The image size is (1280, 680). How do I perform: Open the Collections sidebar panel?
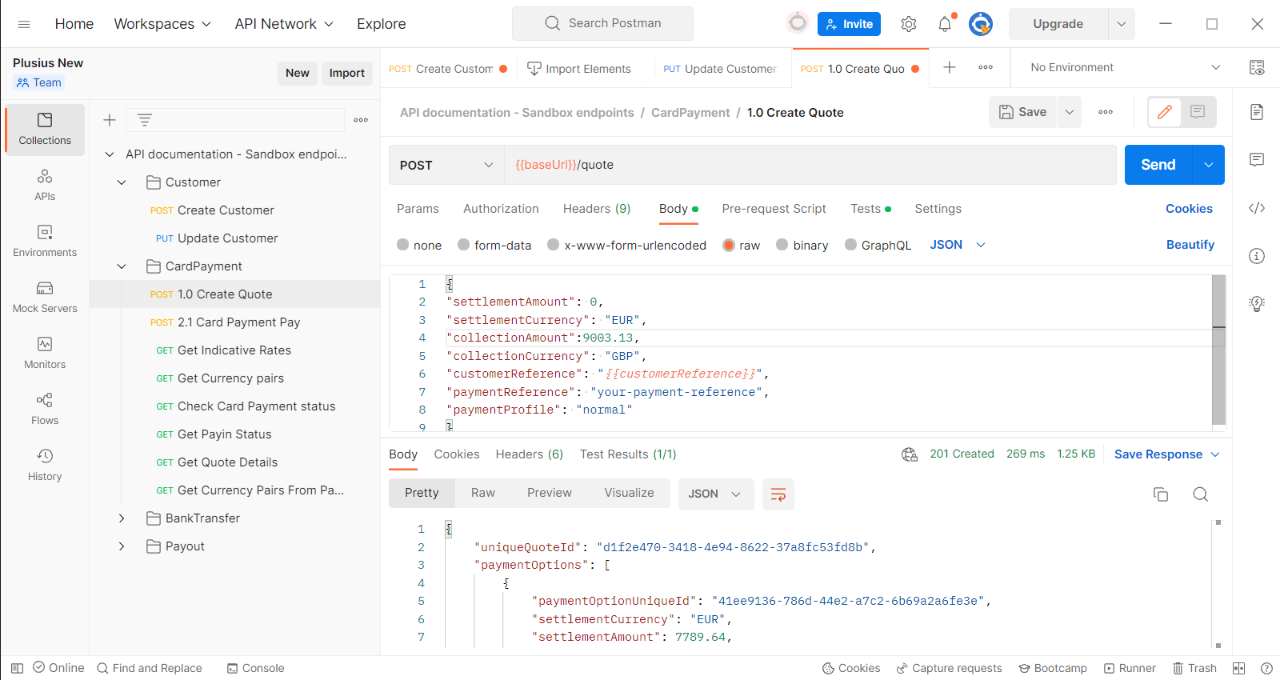pos(45,129)
